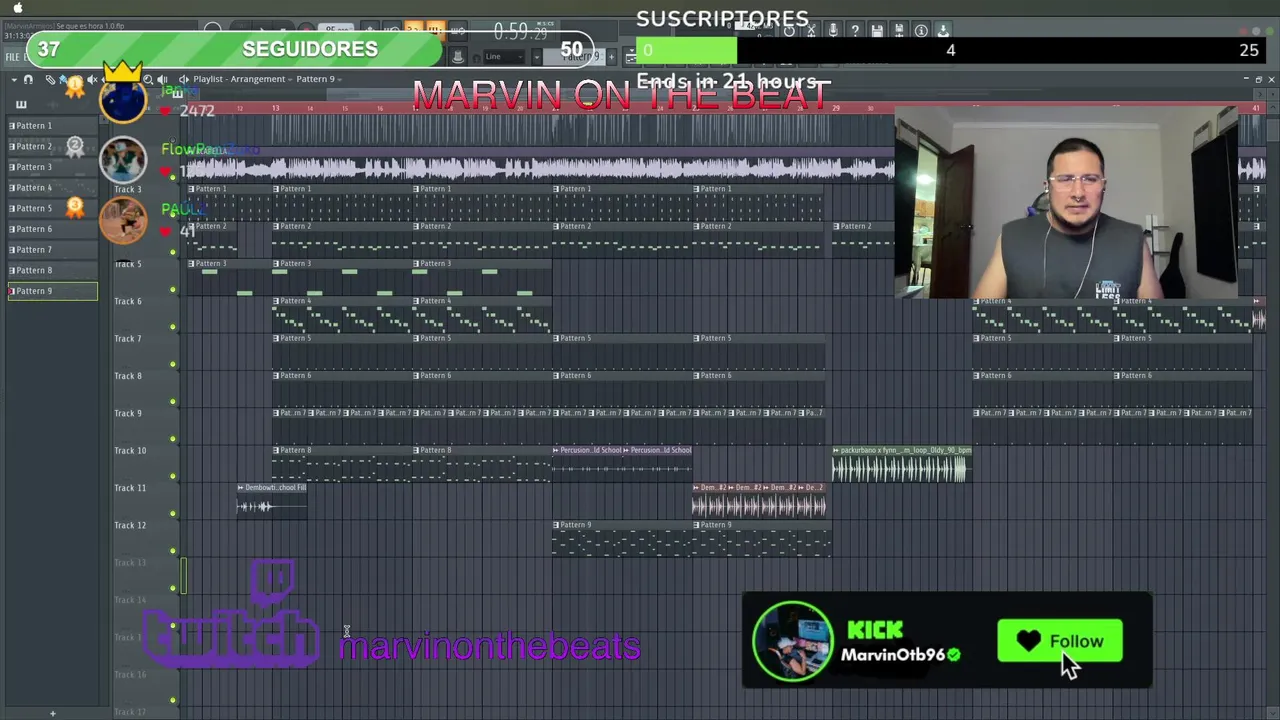The width and height of the screenshot is (1280, 720).
Task: Select Pattern 1 in the pattern list
Action: click(x=53, y=126)
